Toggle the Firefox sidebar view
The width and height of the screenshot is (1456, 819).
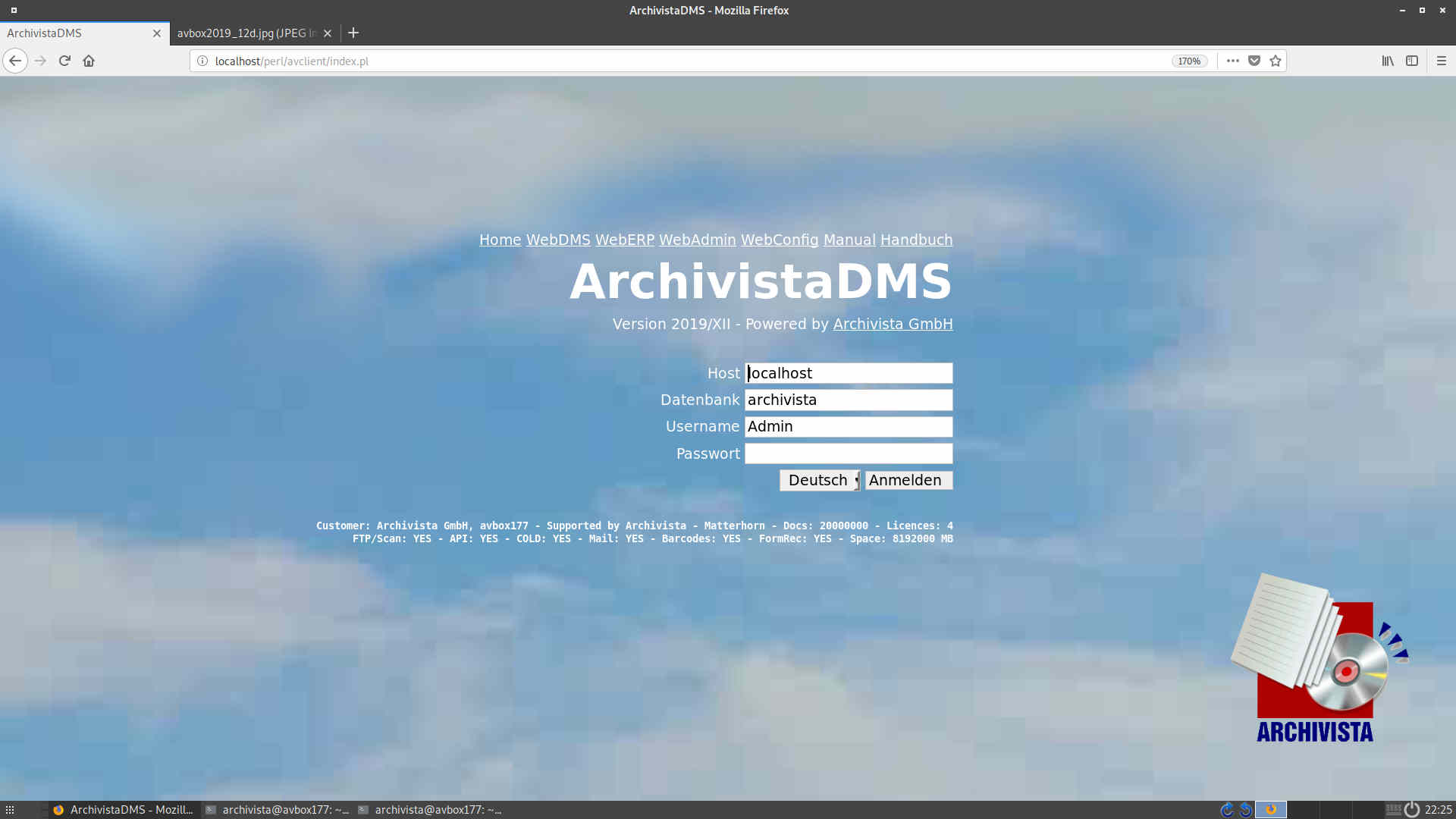click(x=1412, y=61)
